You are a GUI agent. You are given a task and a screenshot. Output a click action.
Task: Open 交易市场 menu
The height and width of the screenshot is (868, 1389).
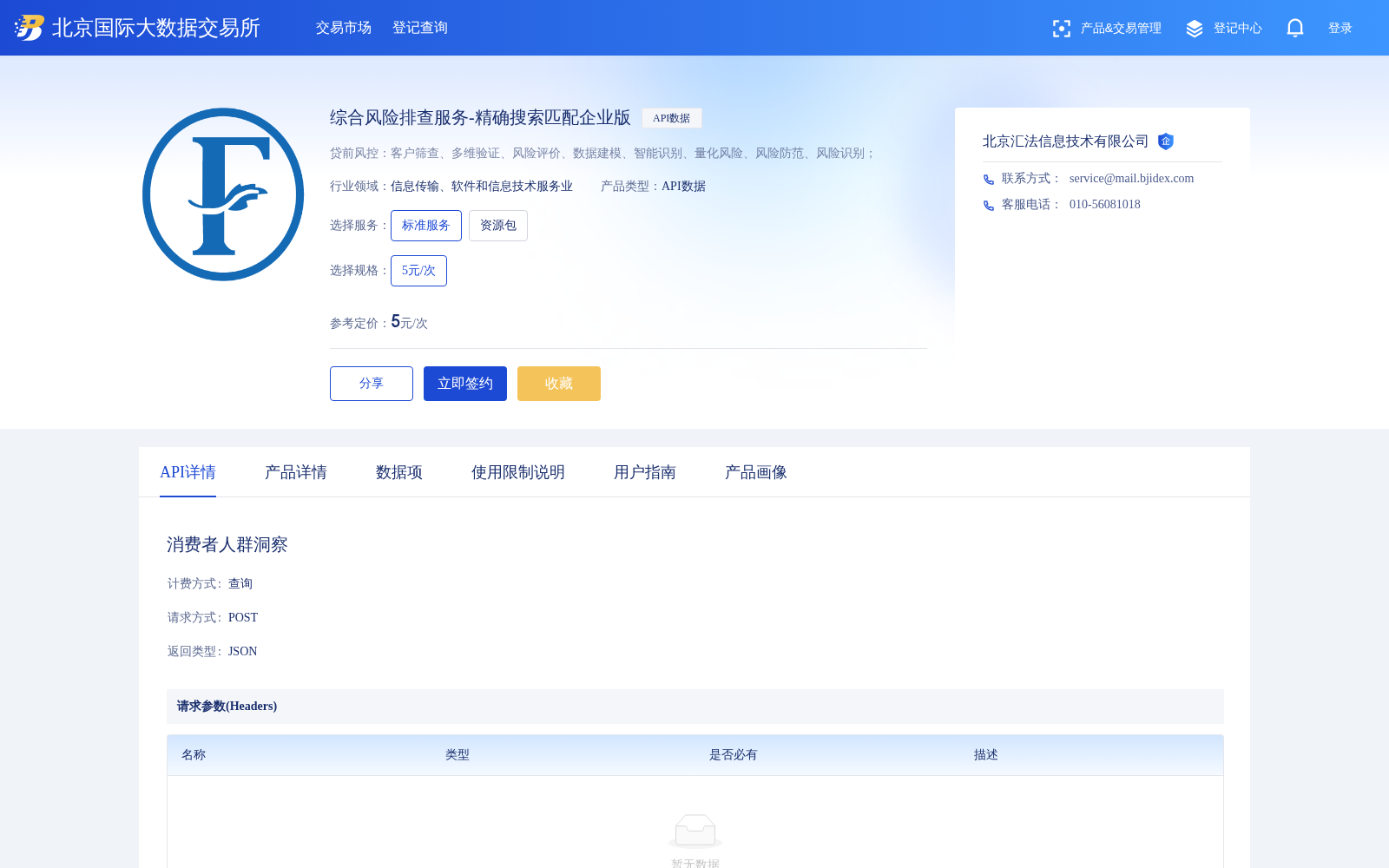(344, 28)
